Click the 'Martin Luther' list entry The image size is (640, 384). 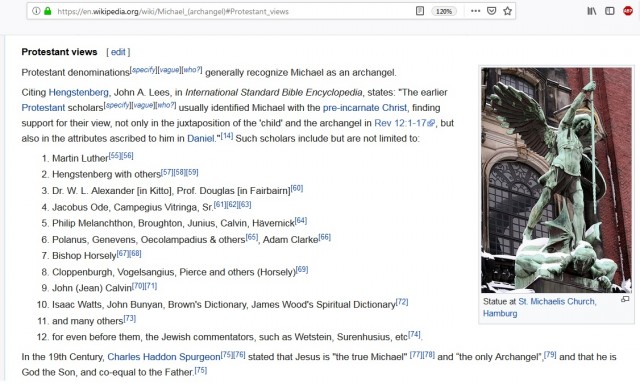tap(80, 158)
